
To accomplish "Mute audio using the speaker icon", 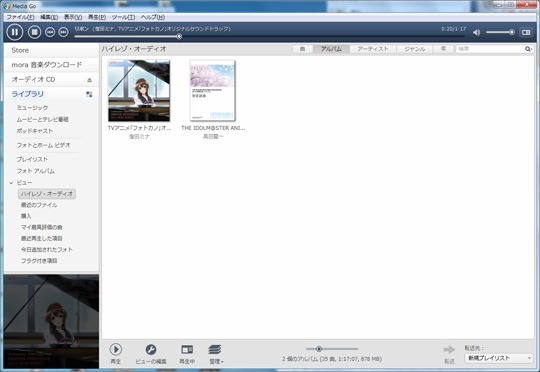I will (477, 32).
